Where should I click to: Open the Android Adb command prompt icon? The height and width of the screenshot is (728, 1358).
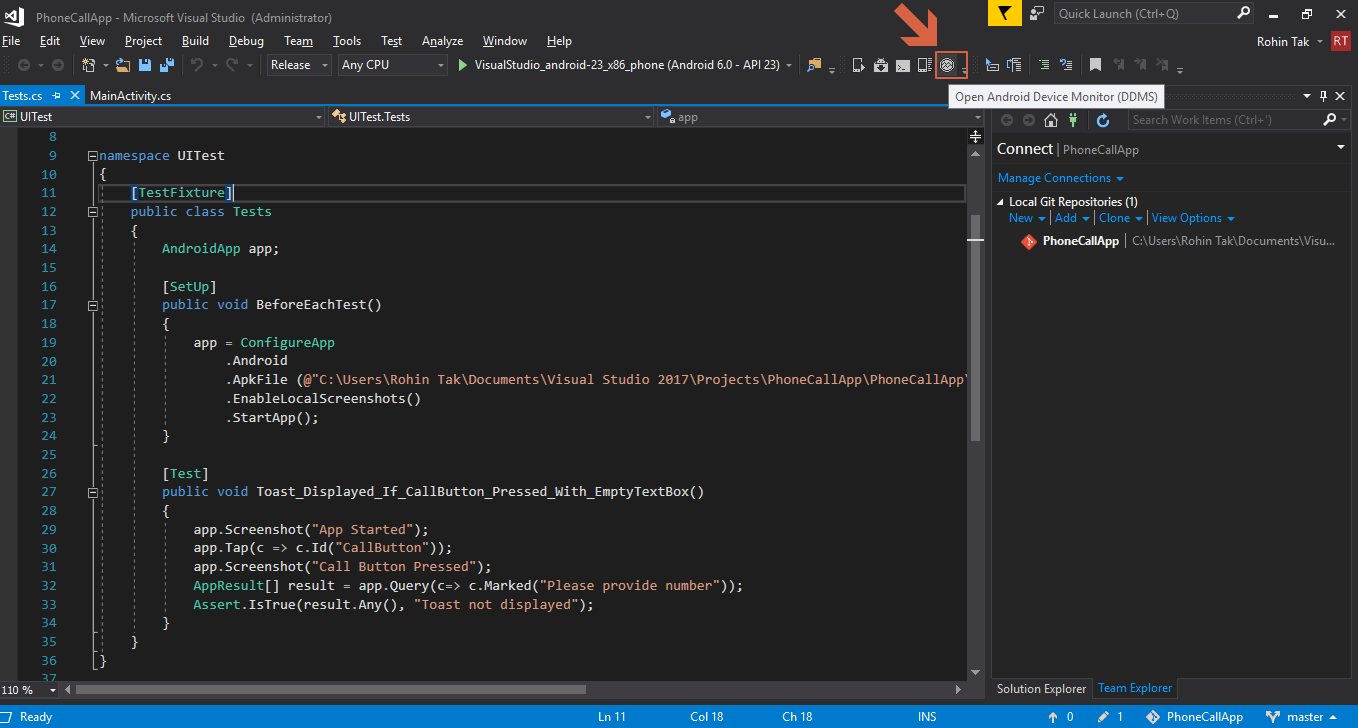(903, 65)
